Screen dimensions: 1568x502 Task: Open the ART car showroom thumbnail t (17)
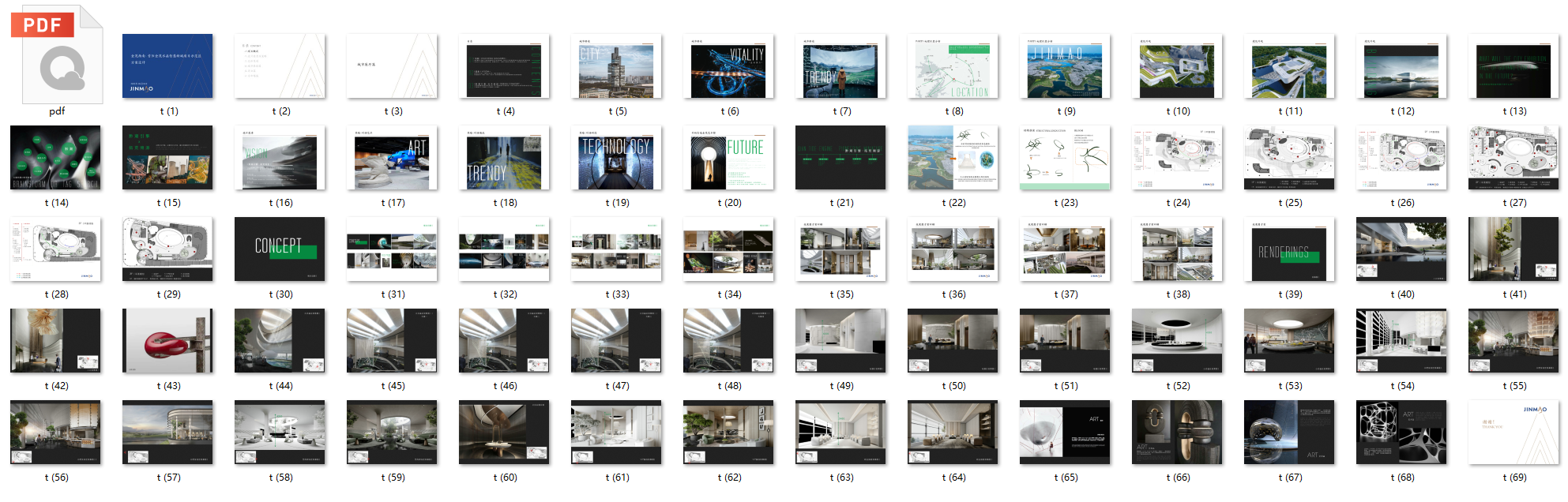click(x=392, y=158)
